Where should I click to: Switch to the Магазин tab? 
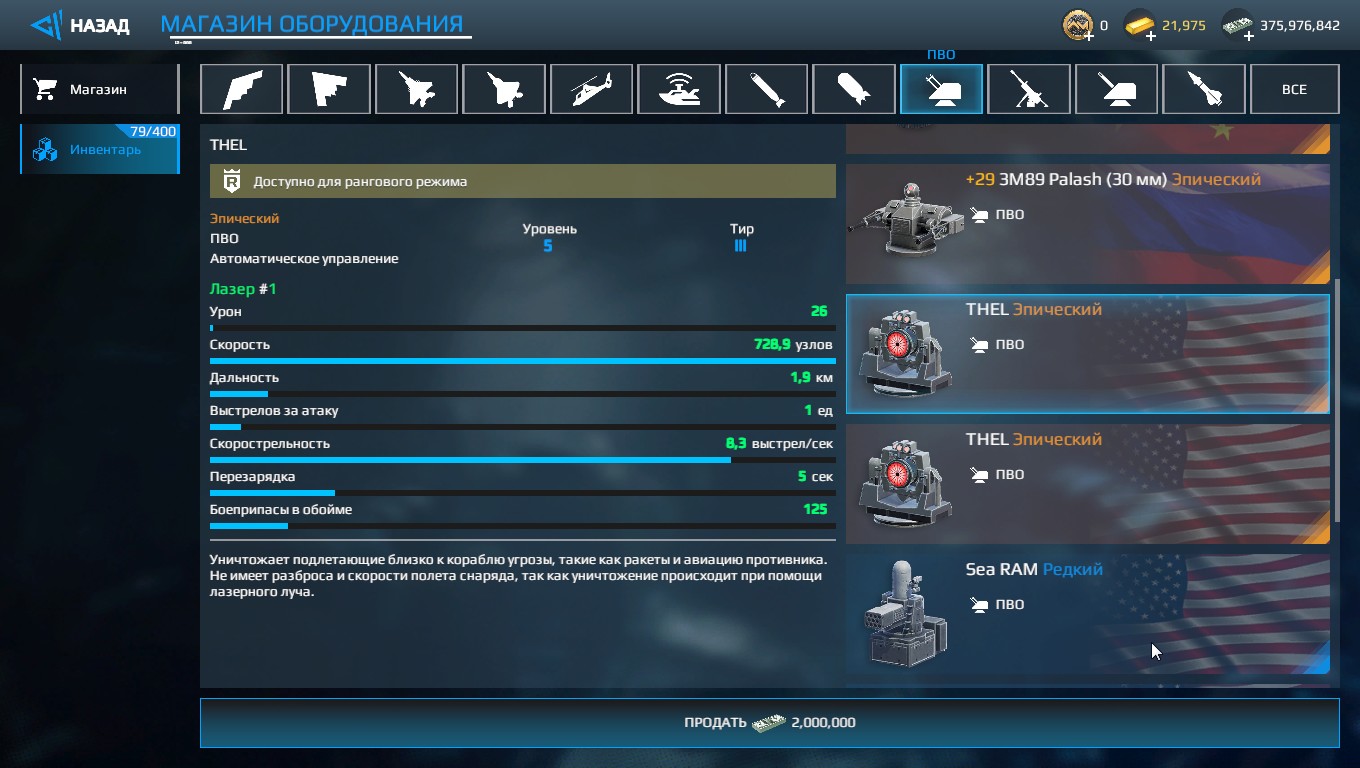[99, 89]
